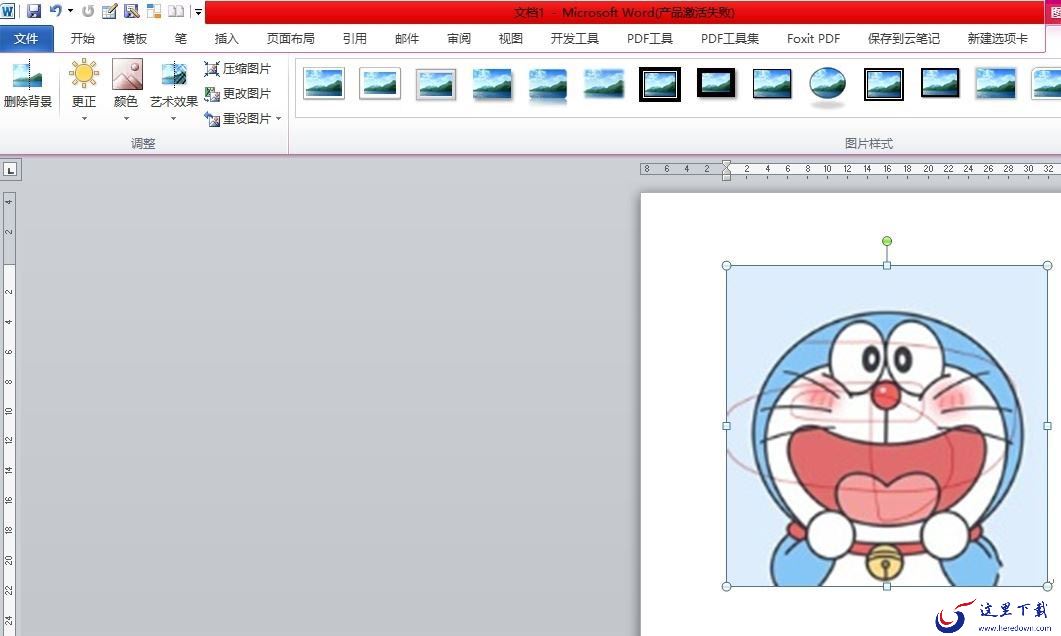The image size is (1061, 636).
Task: Switch to the Insert (插入) tab
Action: coord(227,39)
